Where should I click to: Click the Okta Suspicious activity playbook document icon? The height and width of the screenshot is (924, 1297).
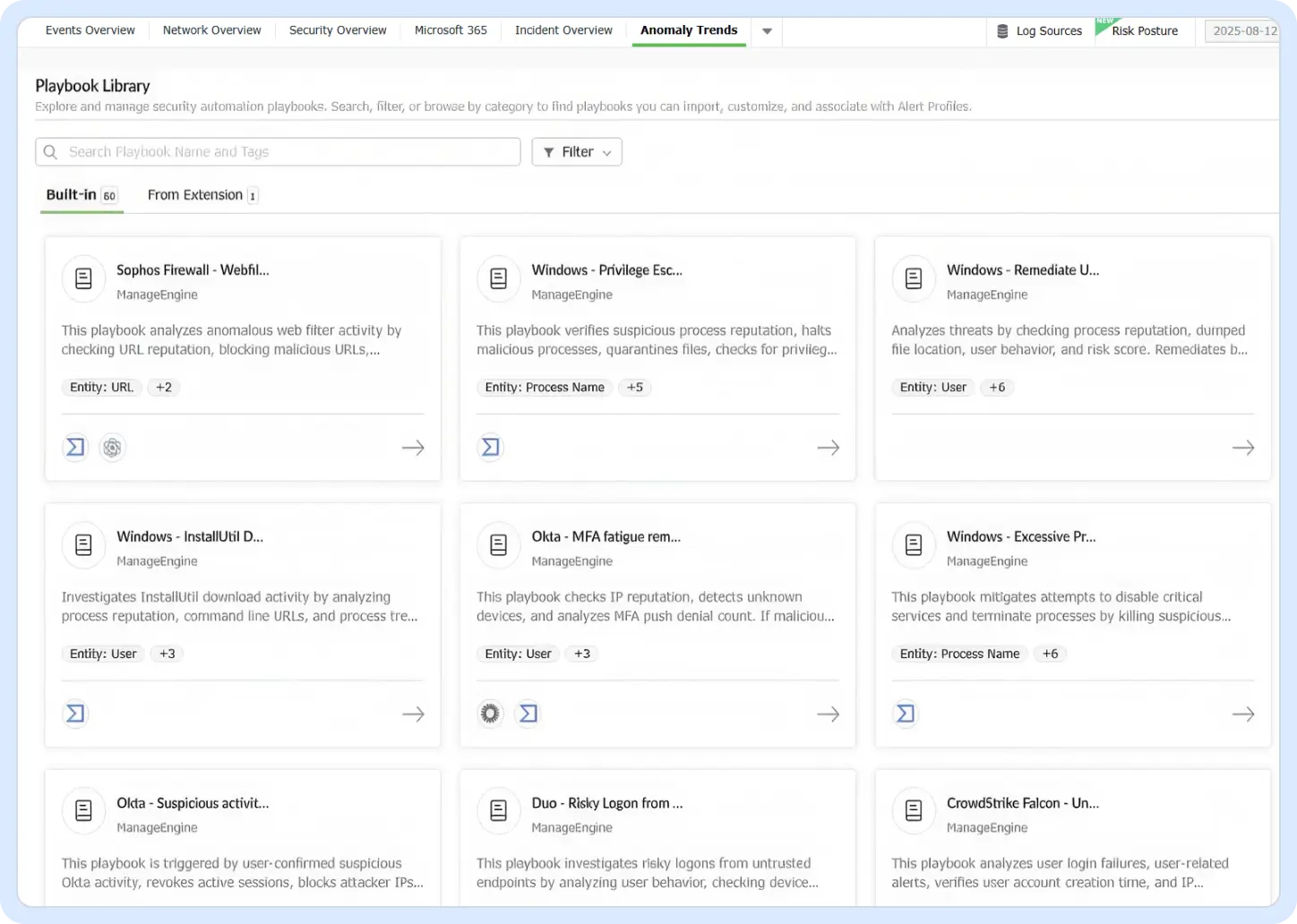coord(83,811)
